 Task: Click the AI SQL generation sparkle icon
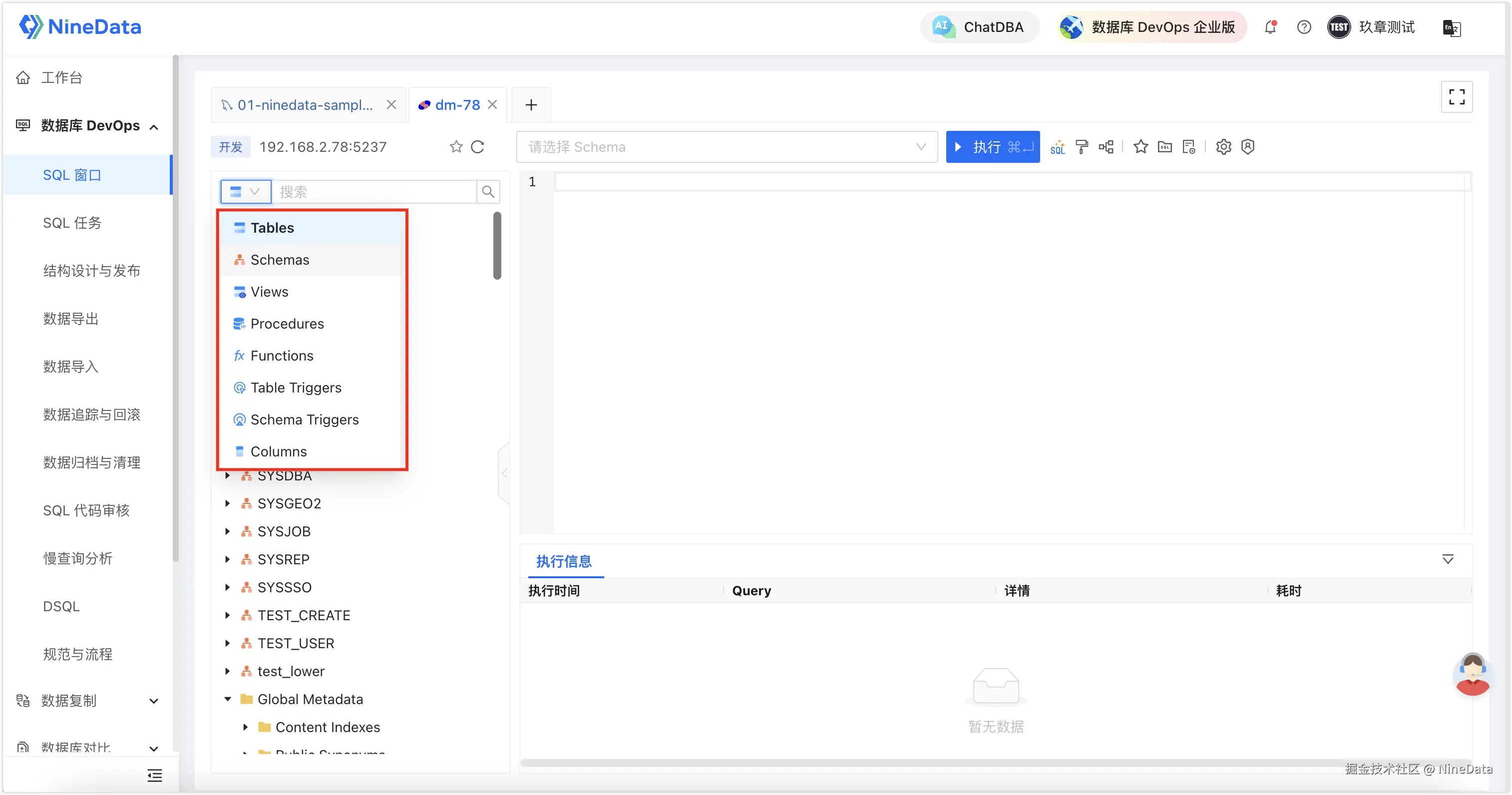pos(1058,147)
